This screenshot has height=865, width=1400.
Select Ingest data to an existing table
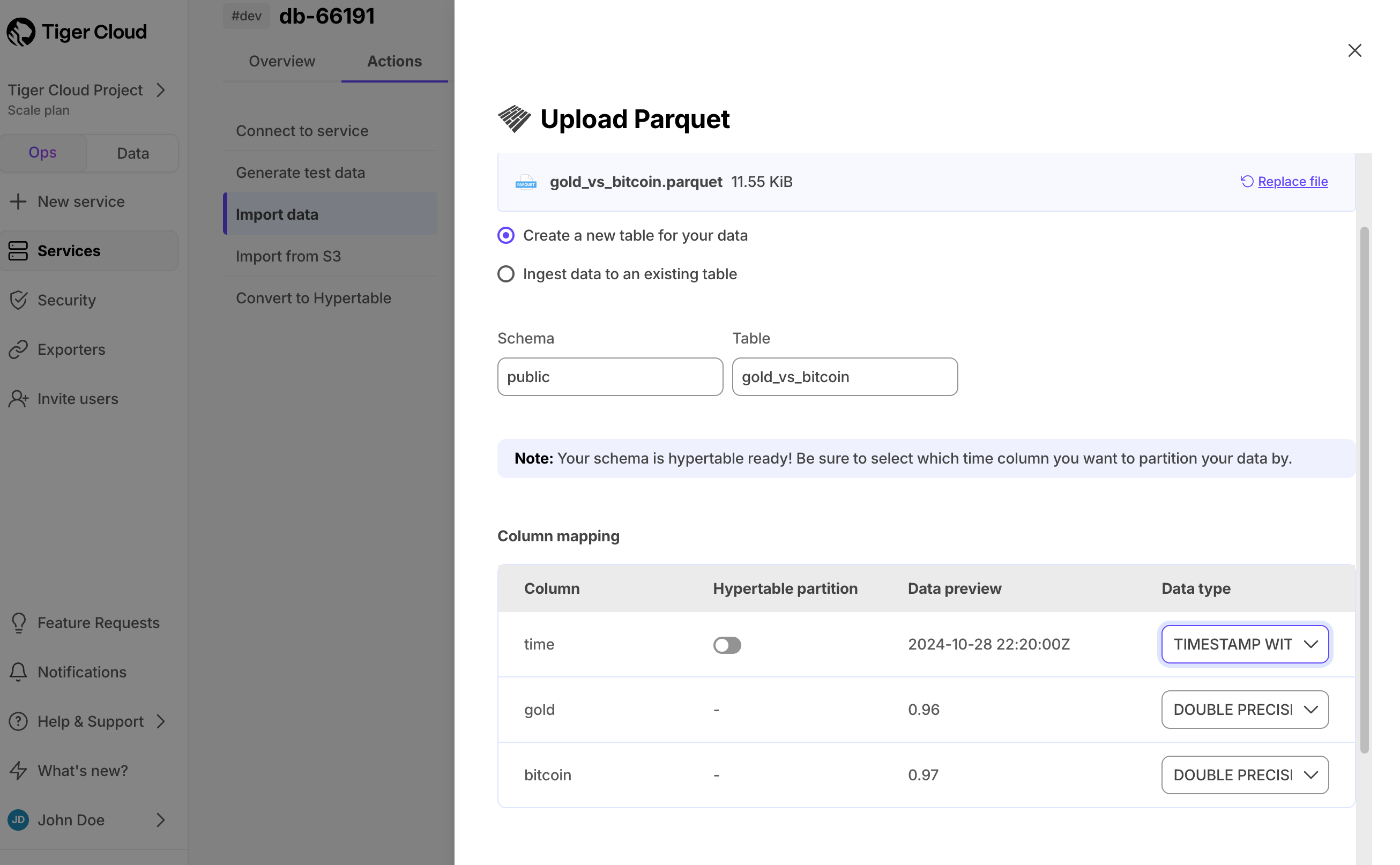click(506, 274)
